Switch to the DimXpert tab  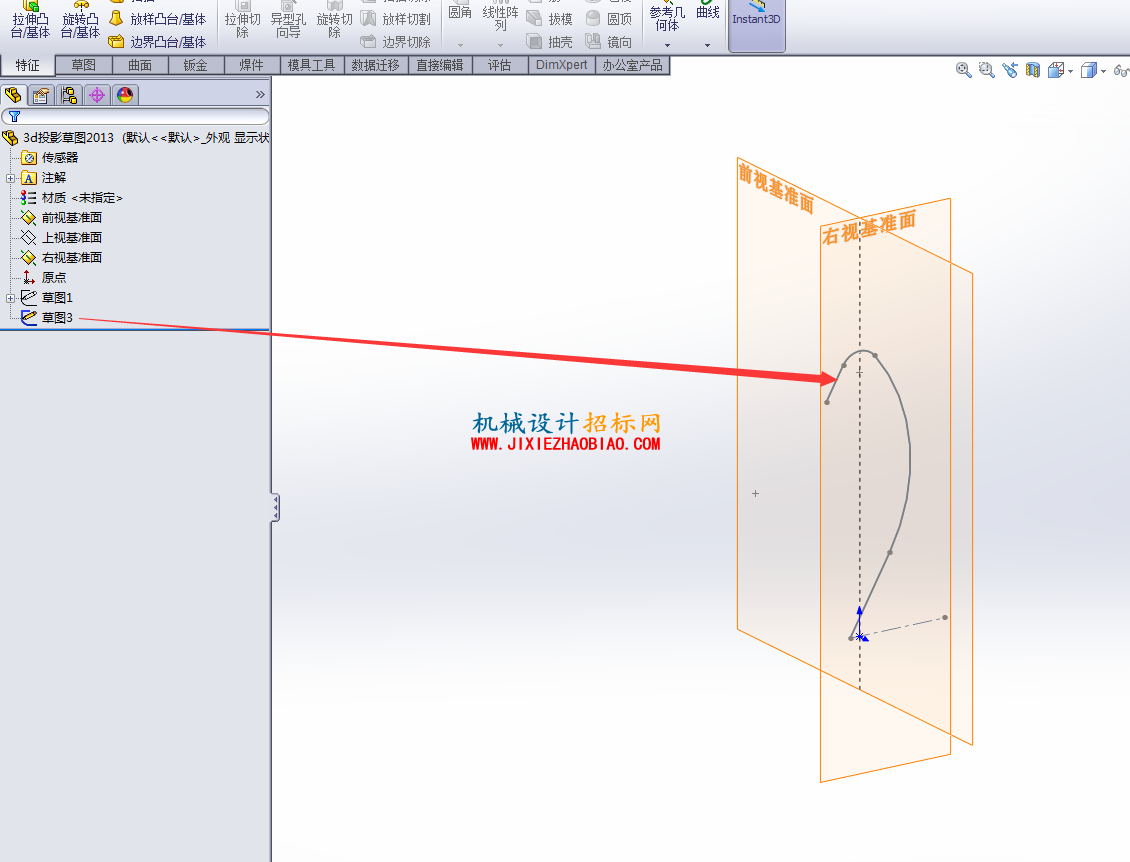click(x=561, y=65)
